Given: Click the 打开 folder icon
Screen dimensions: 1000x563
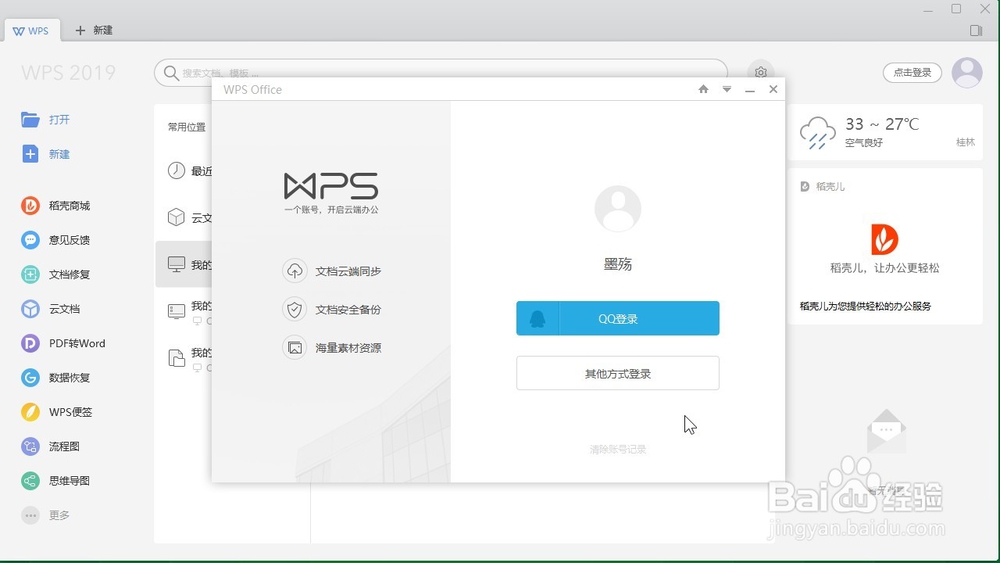Looking at the screenshot, I should click(x=30, y=119).
